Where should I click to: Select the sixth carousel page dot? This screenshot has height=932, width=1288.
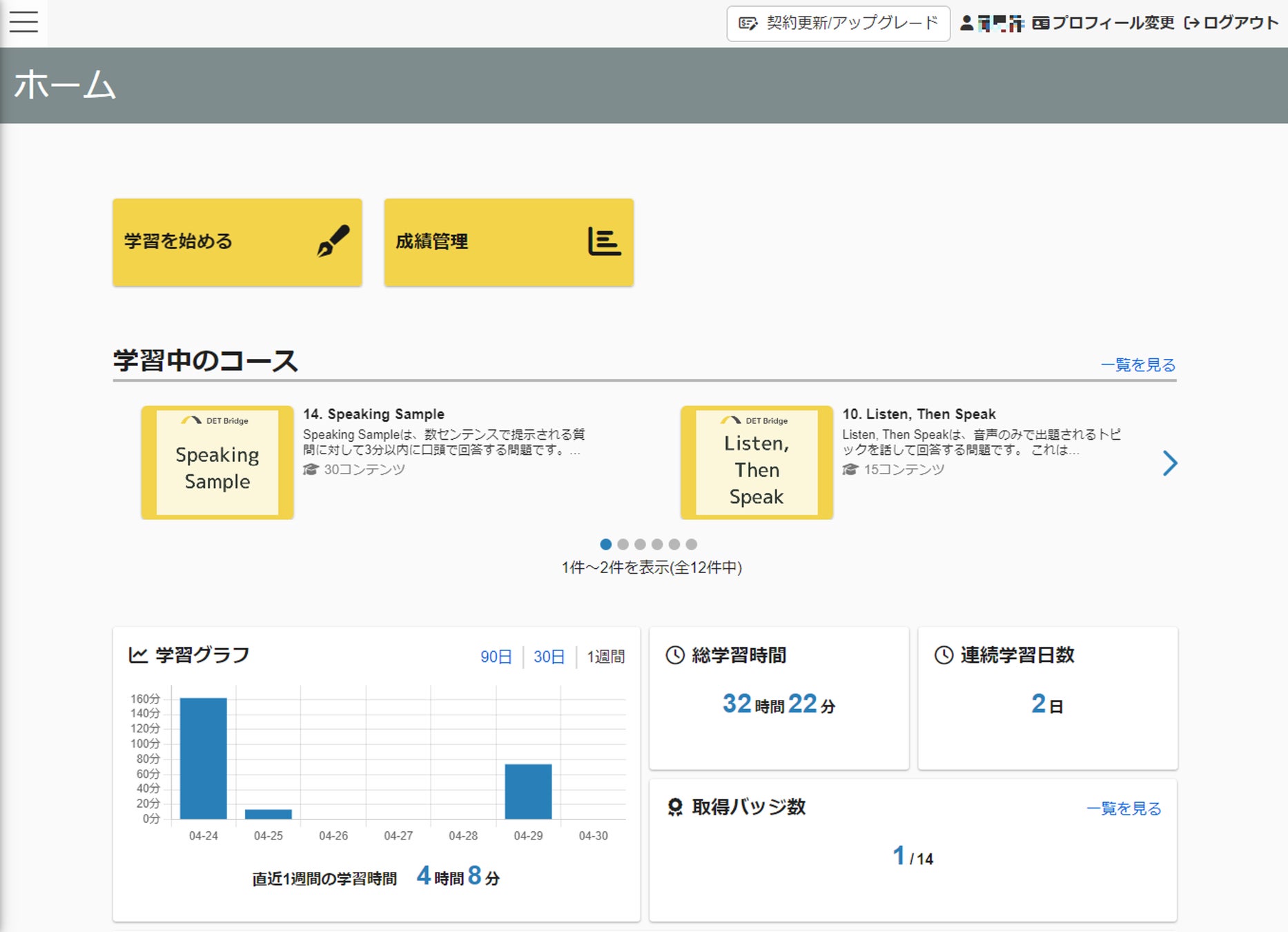click(692, 544)
